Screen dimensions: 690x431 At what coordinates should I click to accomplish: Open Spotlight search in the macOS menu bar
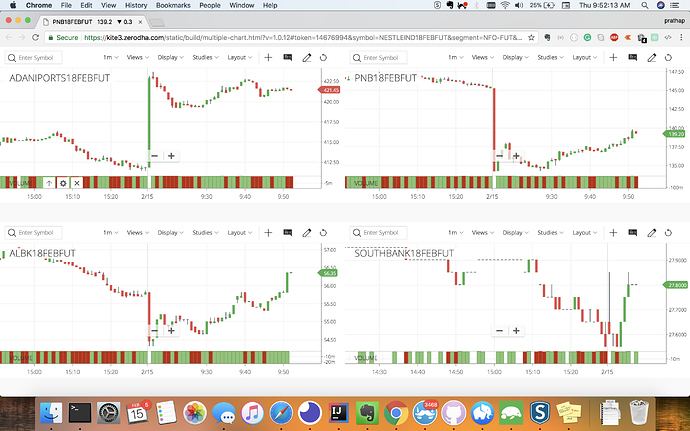pyautogui.click(x=645, y=5)
